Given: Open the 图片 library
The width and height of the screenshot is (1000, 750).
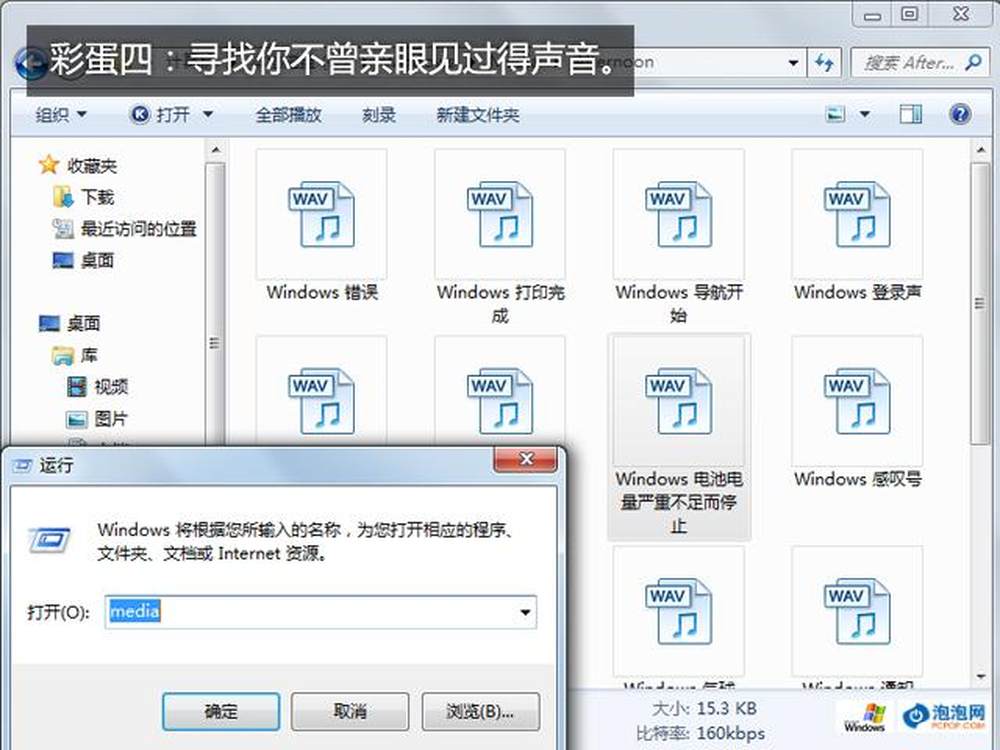Looking at the screenshot, I should pos(98,418).
